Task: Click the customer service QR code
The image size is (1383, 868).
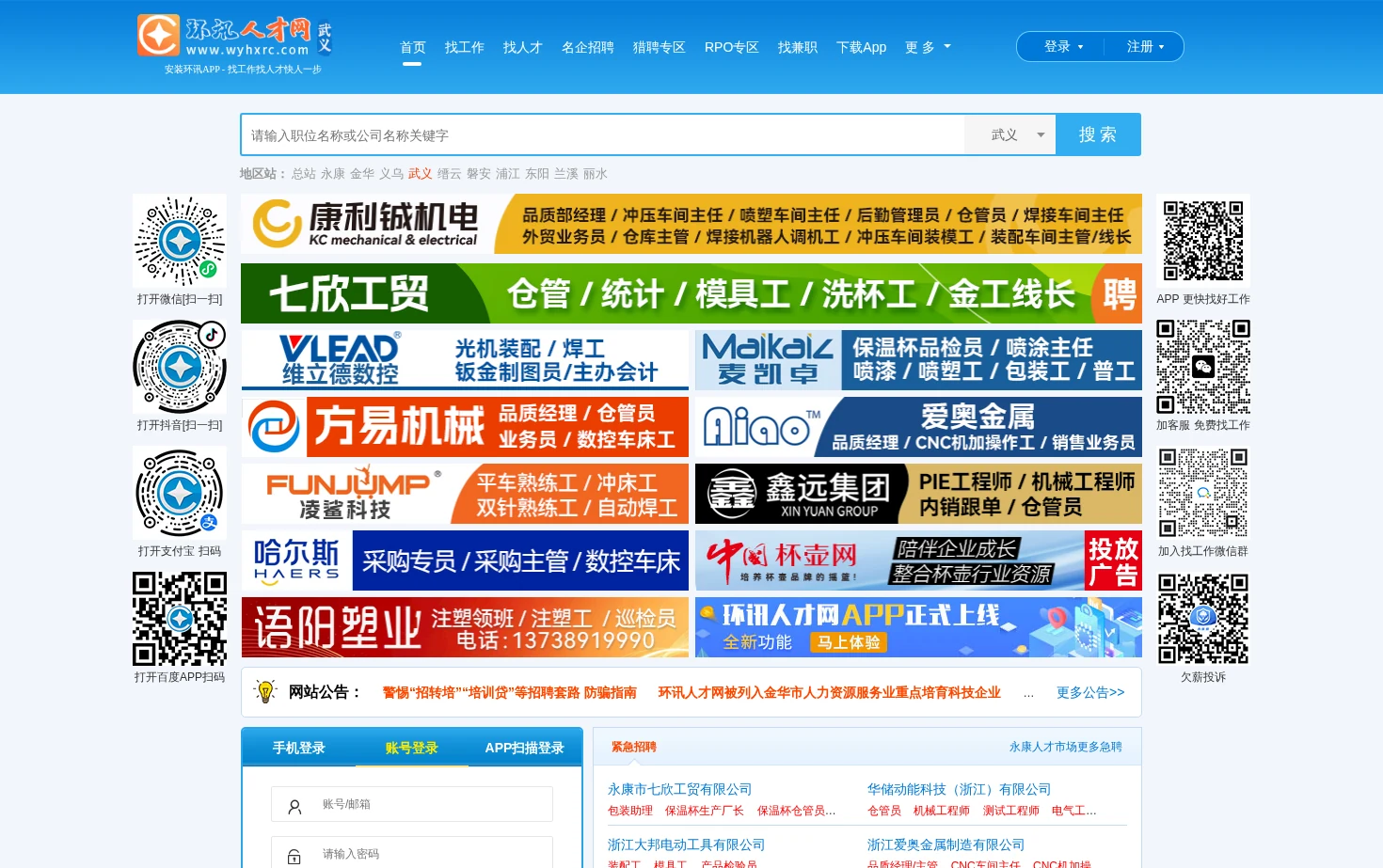Action: (x=1203, y=367)
